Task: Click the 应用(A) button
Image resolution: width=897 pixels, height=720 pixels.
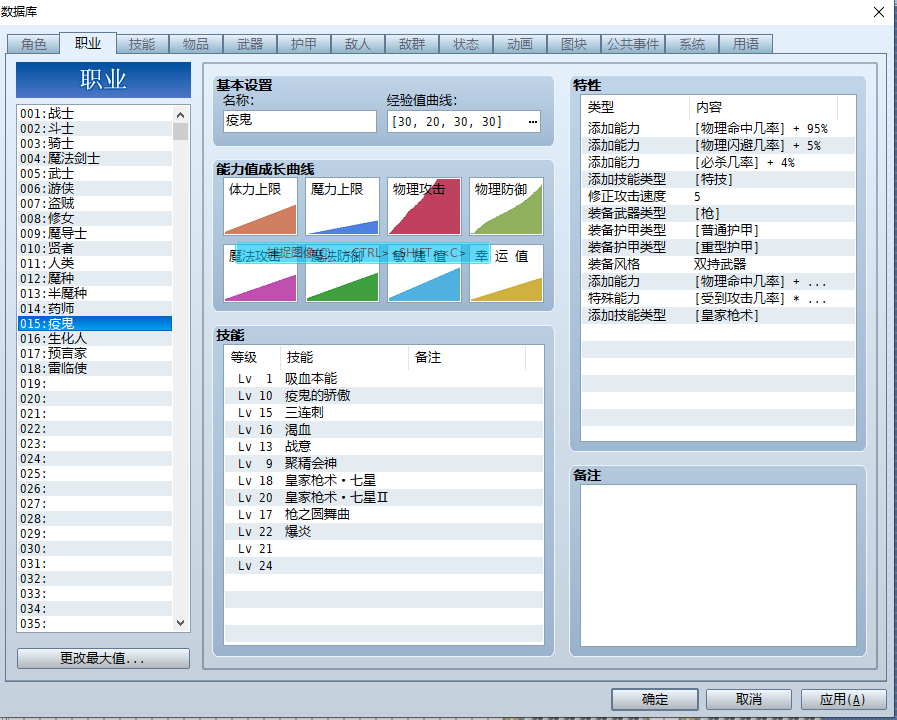Action: pyautogui.click(x=843, y=699)
